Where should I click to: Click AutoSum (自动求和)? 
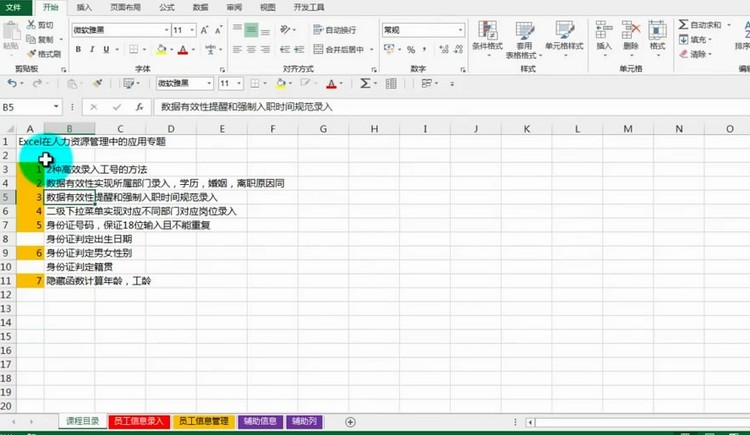point(700,25)
